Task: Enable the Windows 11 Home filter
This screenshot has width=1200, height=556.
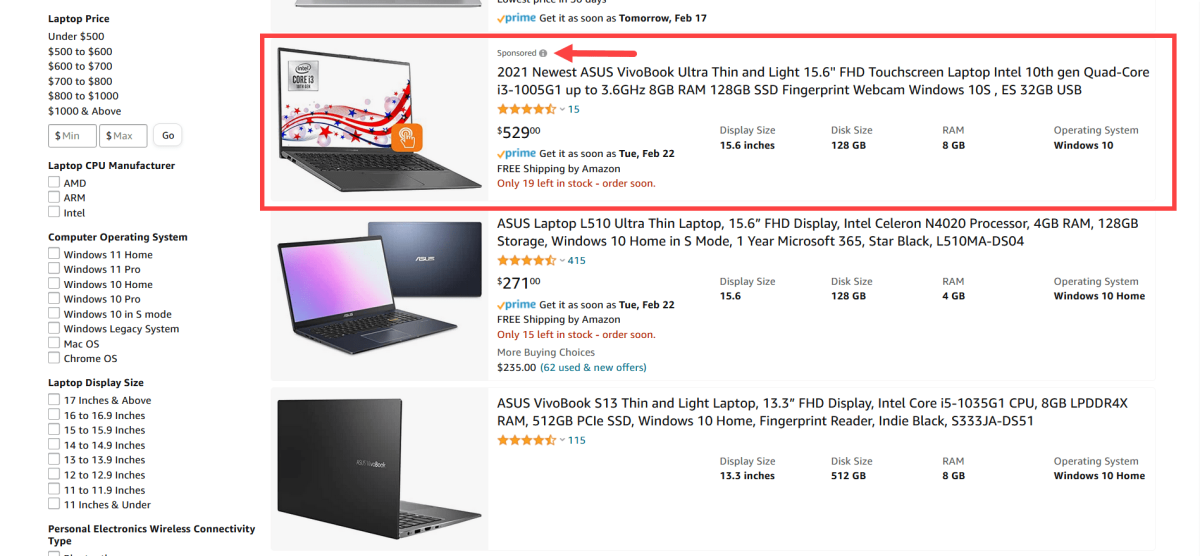Action: [x=54, y=254]
